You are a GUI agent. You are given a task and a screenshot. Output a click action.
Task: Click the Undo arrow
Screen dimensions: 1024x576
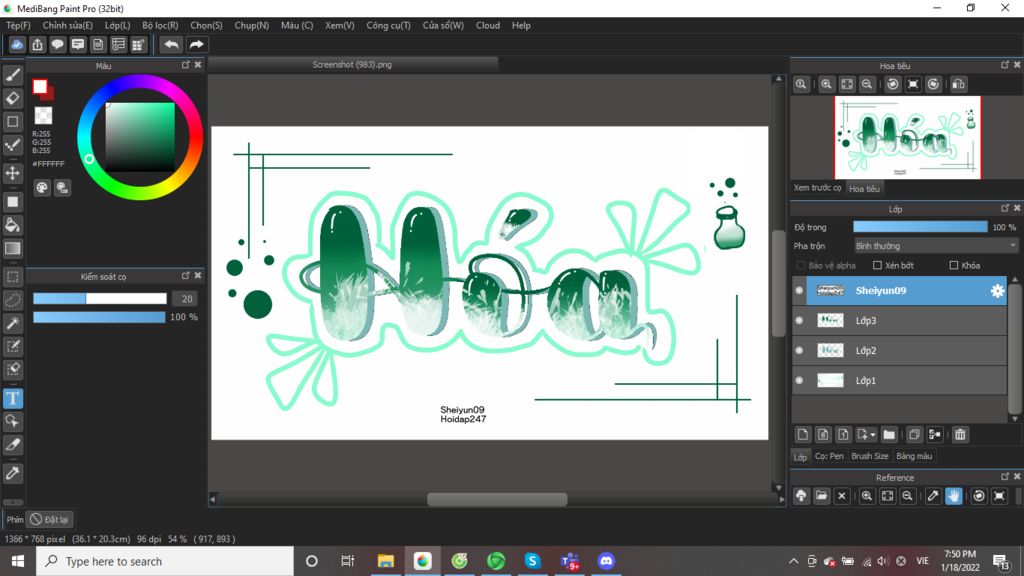pos(171,44)
